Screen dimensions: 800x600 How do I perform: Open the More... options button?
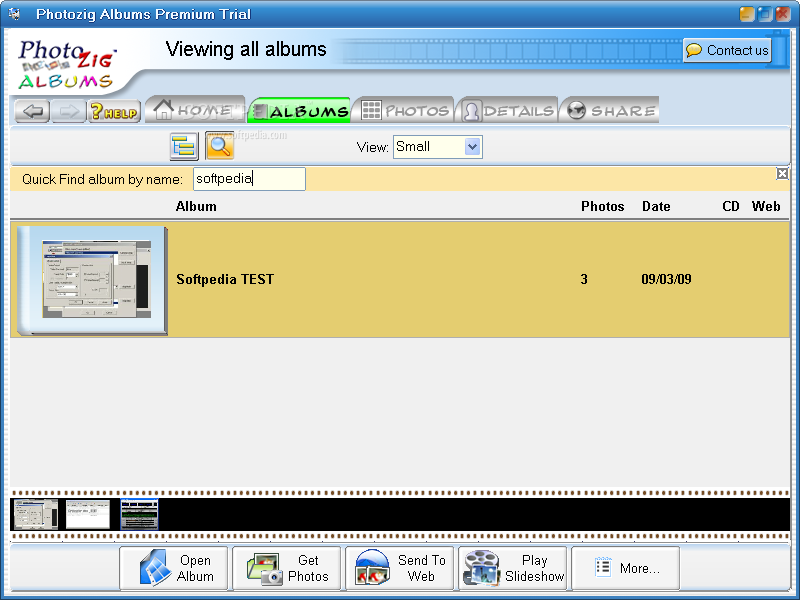tap(626, 568)
